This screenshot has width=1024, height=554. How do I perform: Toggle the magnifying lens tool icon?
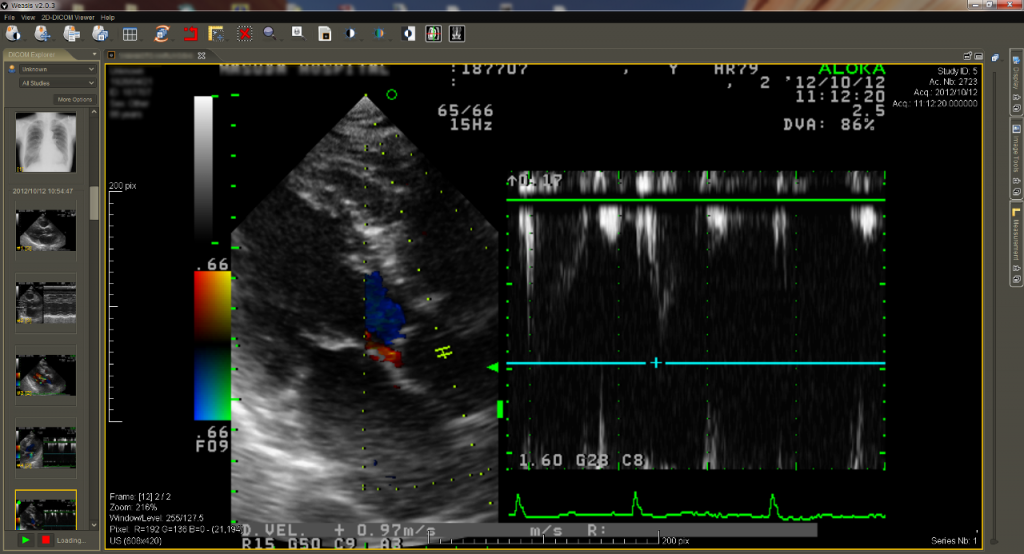[298, 33]
